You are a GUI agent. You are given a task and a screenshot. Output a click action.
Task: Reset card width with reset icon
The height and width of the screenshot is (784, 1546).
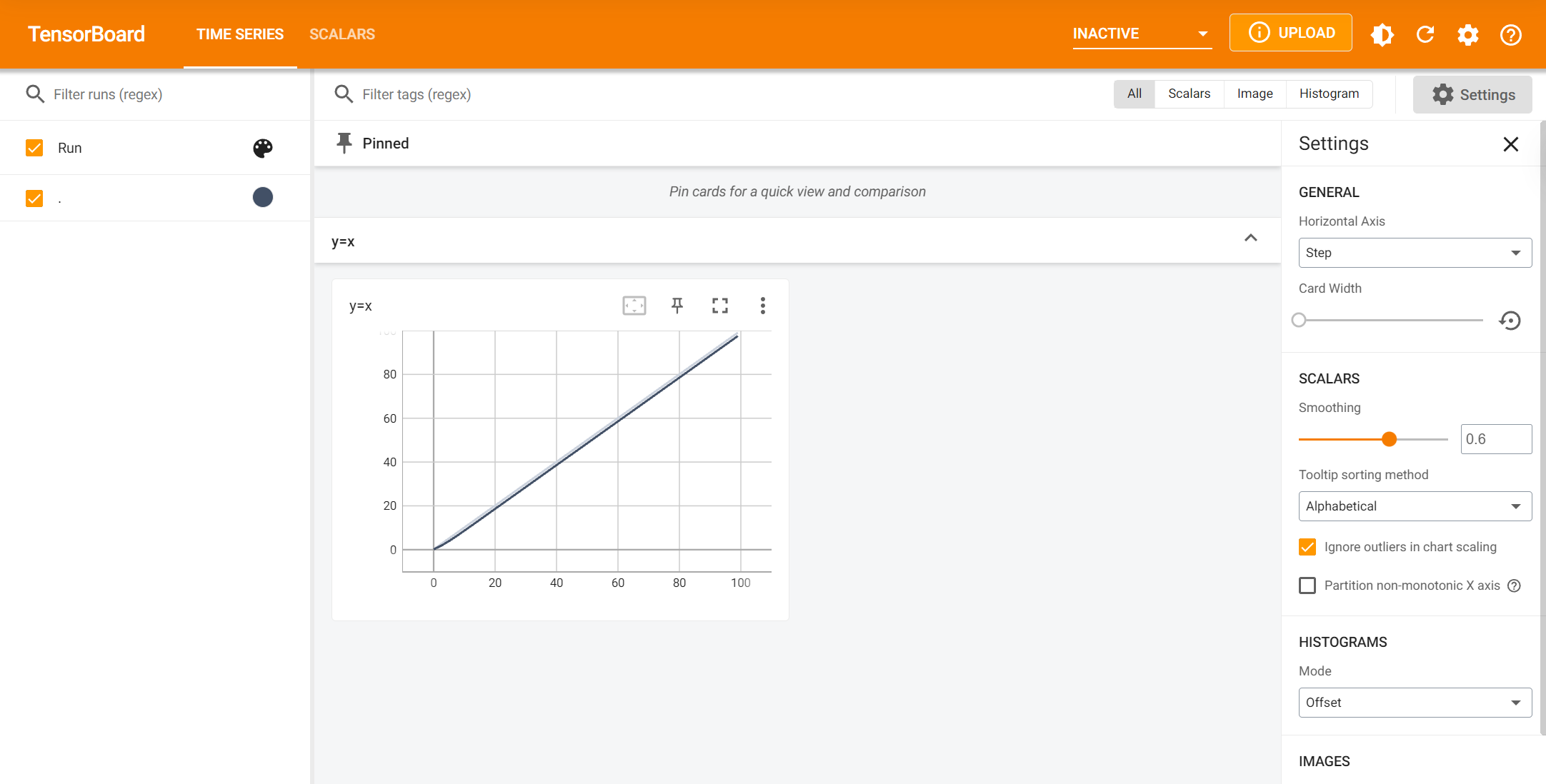click(1510, 321)
